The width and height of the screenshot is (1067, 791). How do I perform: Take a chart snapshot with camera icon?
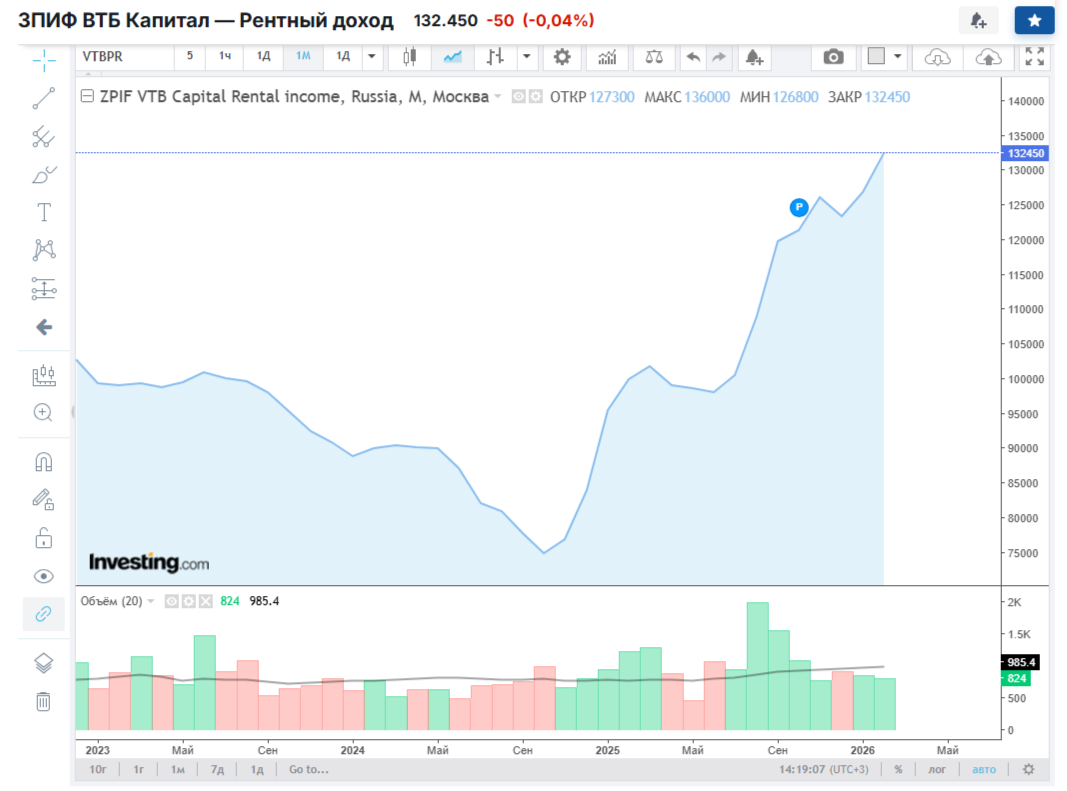click(834, 57)
